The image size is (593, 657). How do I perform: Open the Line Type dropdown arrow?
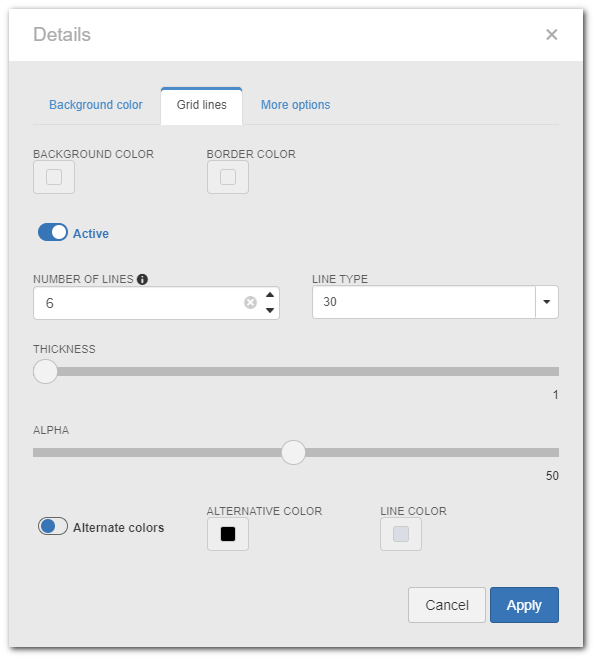coord(546,302)
